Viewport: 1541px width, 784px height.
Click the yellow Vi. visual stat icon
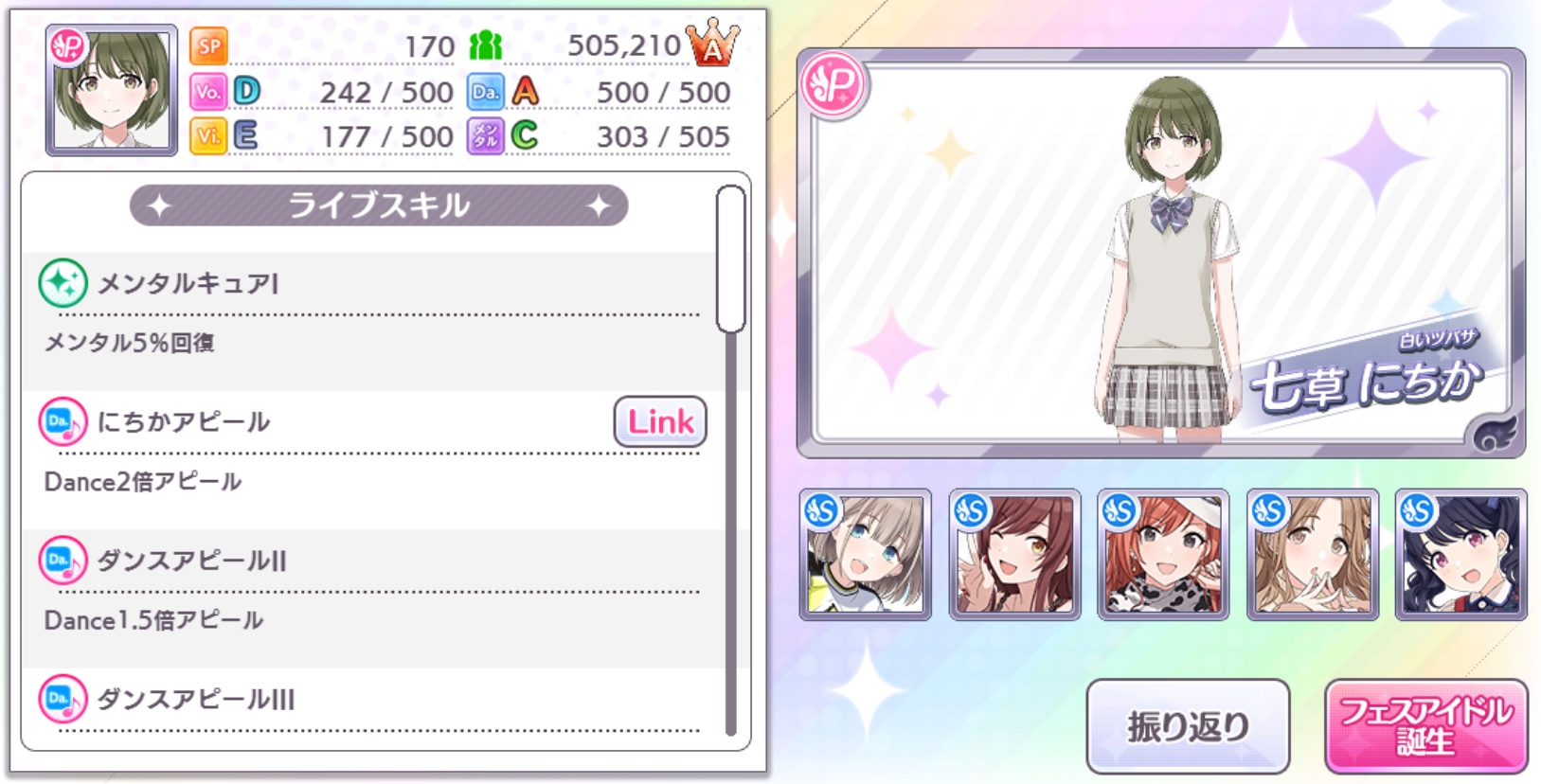(207, 135)
